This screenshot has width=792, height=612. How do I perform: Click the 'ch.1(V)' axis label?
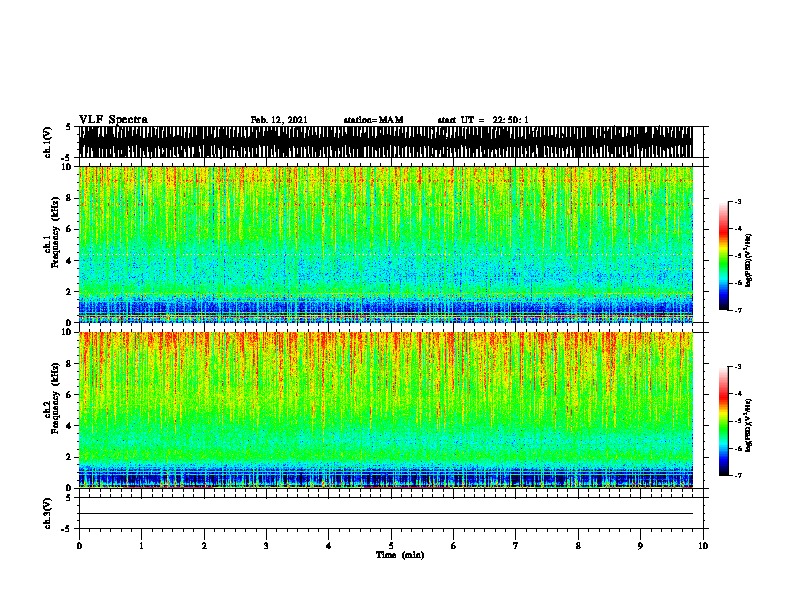47,142
